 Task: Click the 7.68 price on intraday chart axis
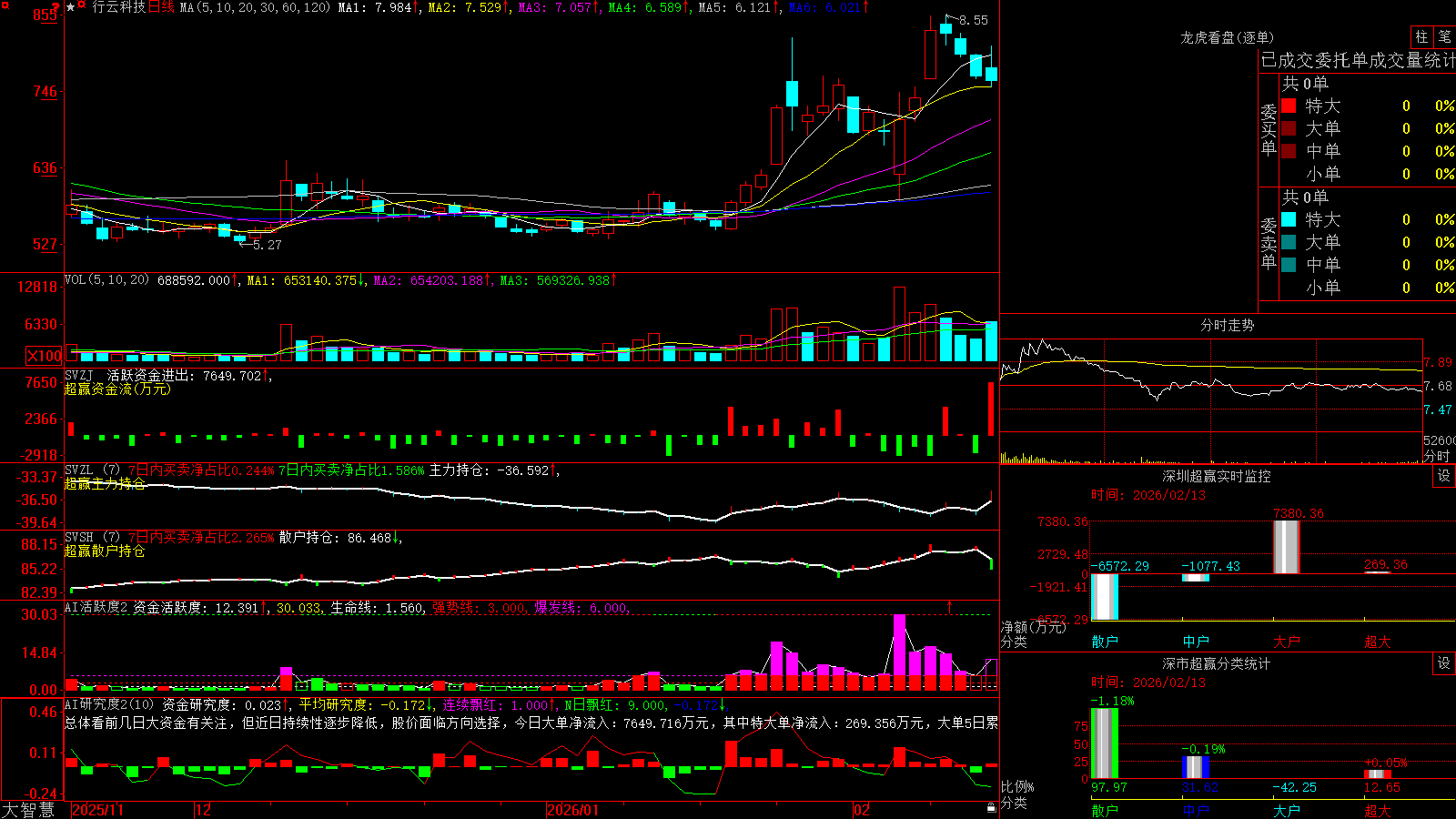pyautogui.click(x=1439, y=387)
